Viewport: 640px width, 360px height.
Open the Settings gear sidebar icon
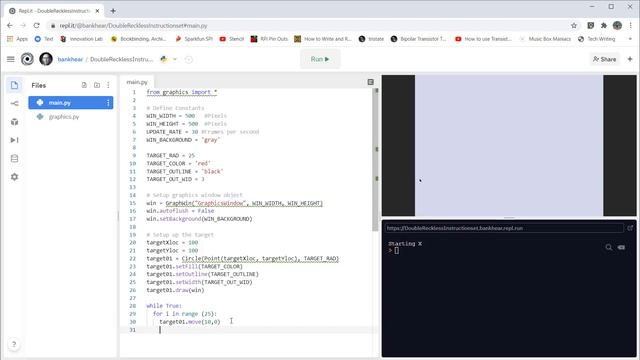[x=14, y=177]
